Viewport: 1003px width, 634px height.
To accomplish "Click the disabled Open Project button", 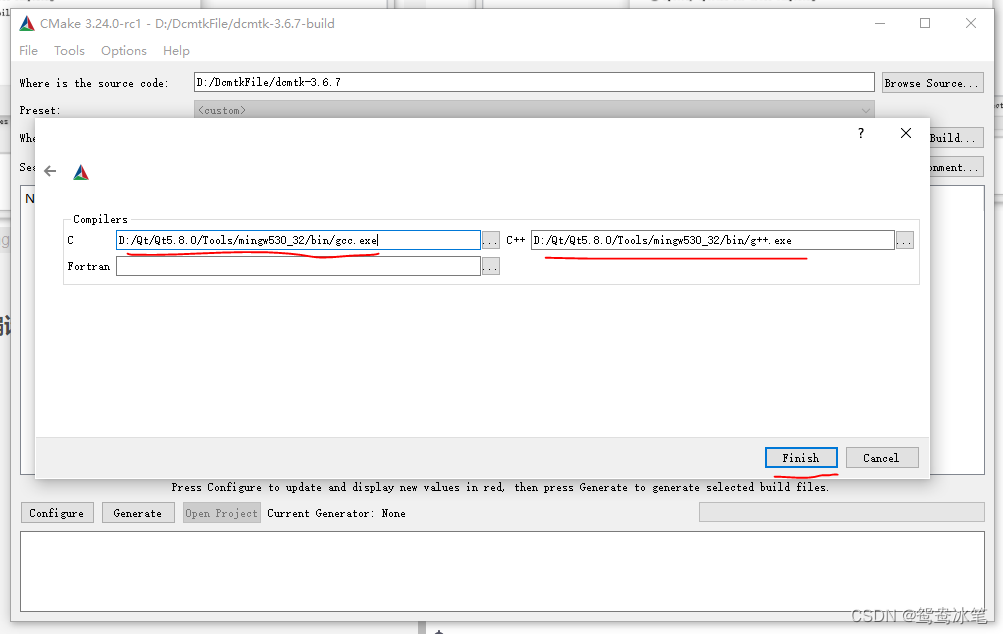I will click(221, 513).
